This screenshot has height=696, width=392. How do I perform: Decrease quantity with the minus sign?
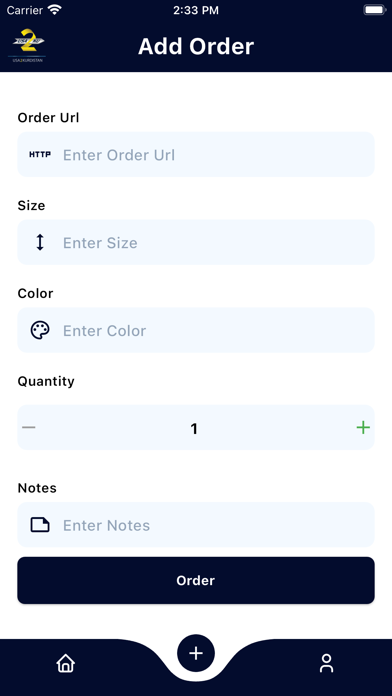click(x=29, y=427)
